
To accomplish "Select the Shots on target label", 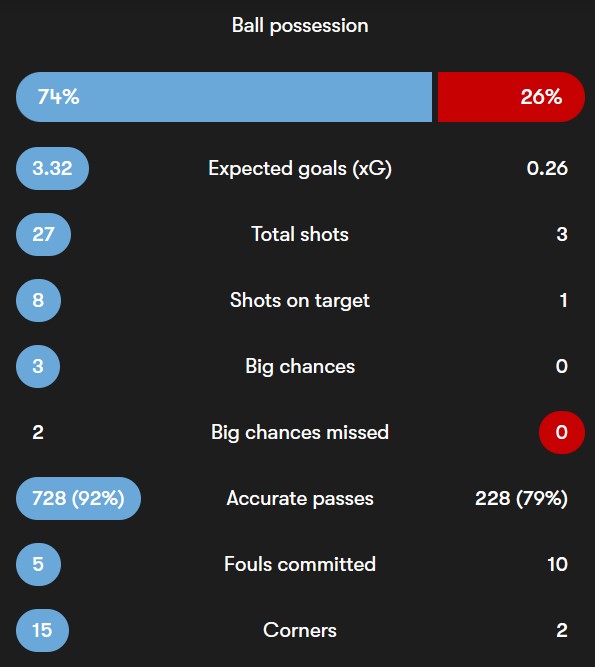I will [300, 301].
